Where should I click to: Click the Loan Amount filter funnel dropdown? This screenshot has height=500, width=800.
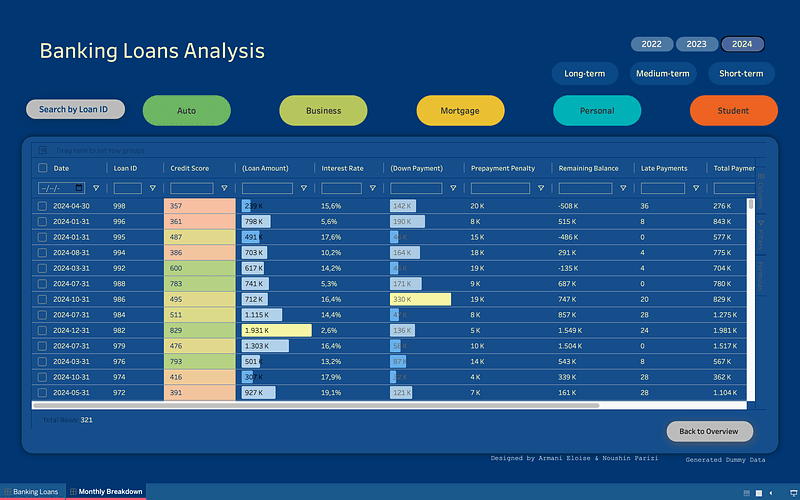(x=303, y=188)
